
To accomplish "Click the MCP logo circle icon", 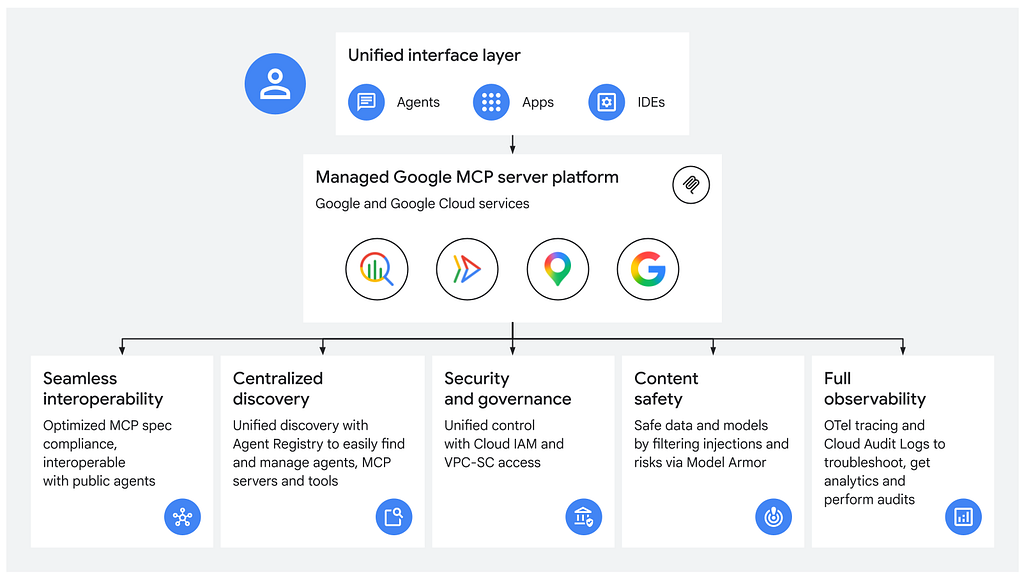I will (x=691, y=185).
